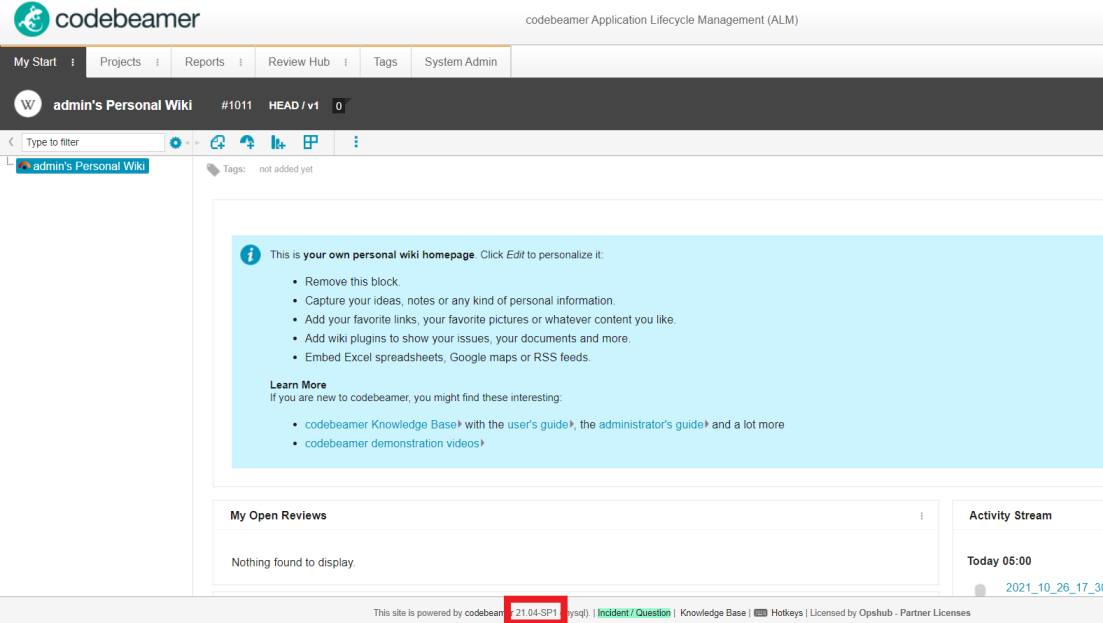Viewport: 1103px width, 623px height.
Task: Open the wiki toolbar three-dot more menu
Action: (356, 143)
